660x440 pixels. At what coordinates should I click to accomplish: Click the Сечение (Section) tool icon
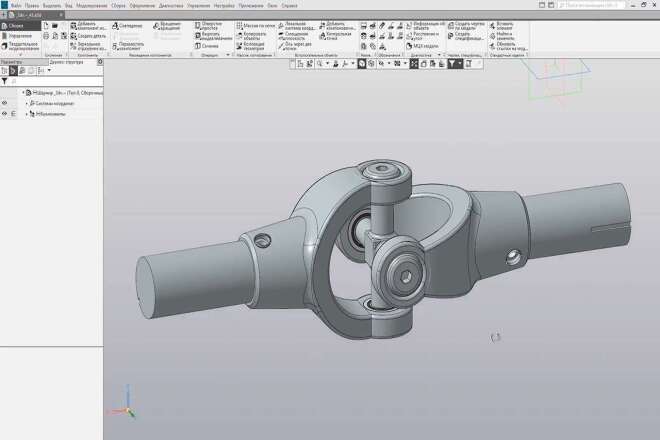click(x=197, y=46)
